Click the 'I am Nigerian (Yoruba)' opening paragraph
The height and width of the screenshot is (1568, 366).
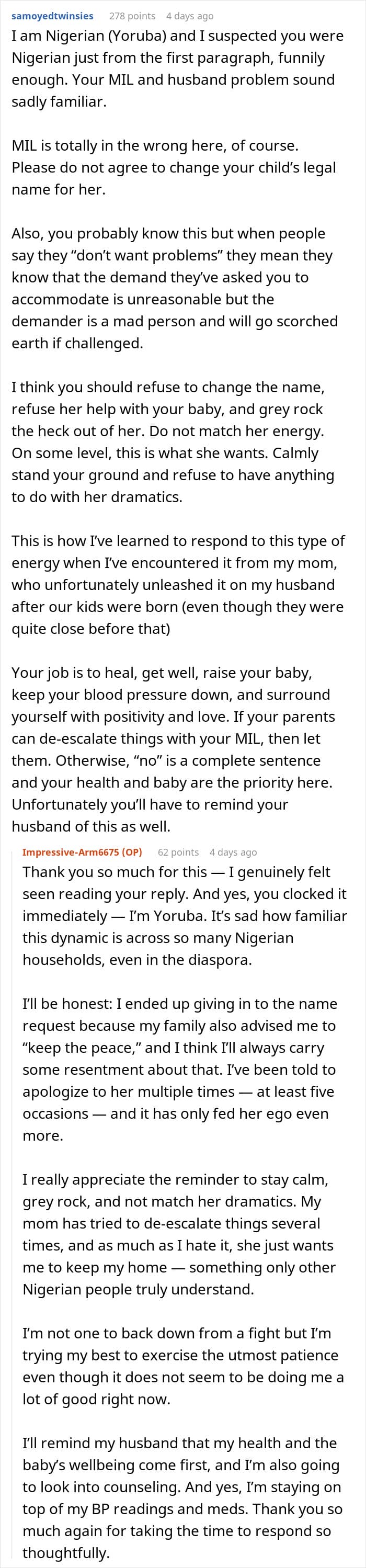(x=177, y=68)
